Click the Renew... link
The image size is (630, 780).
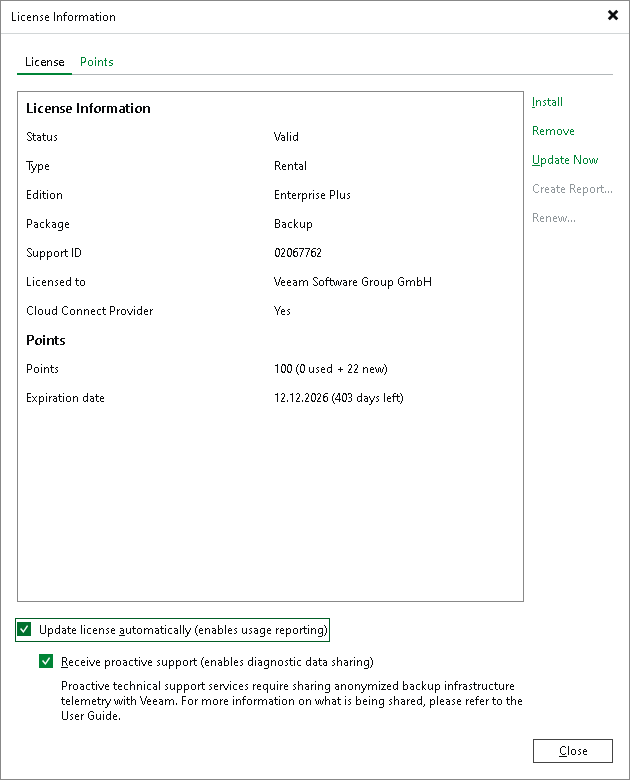[x=553, y=218]
